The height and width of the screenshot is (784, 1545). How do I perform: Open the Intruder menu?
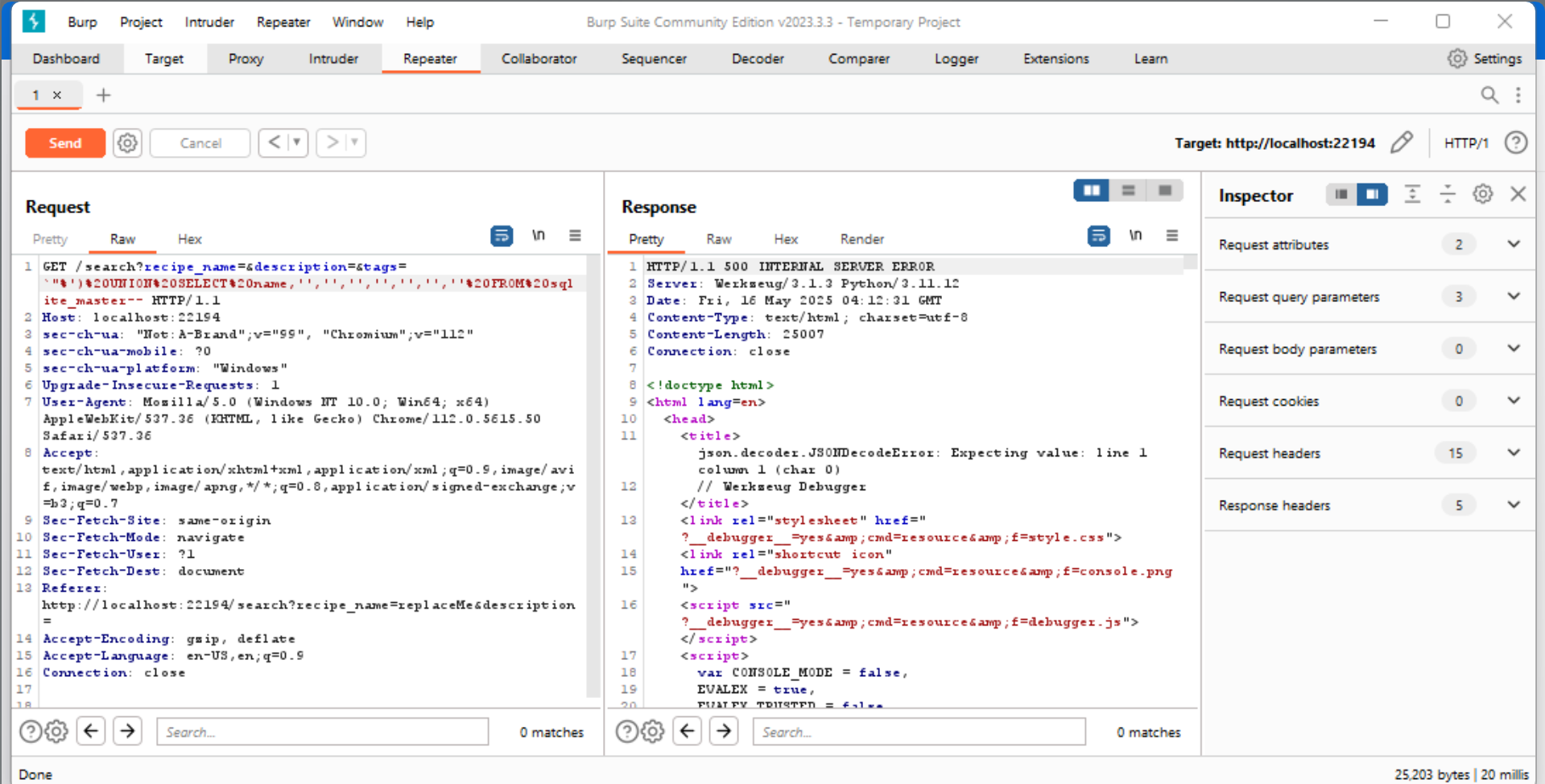point(209,22)
